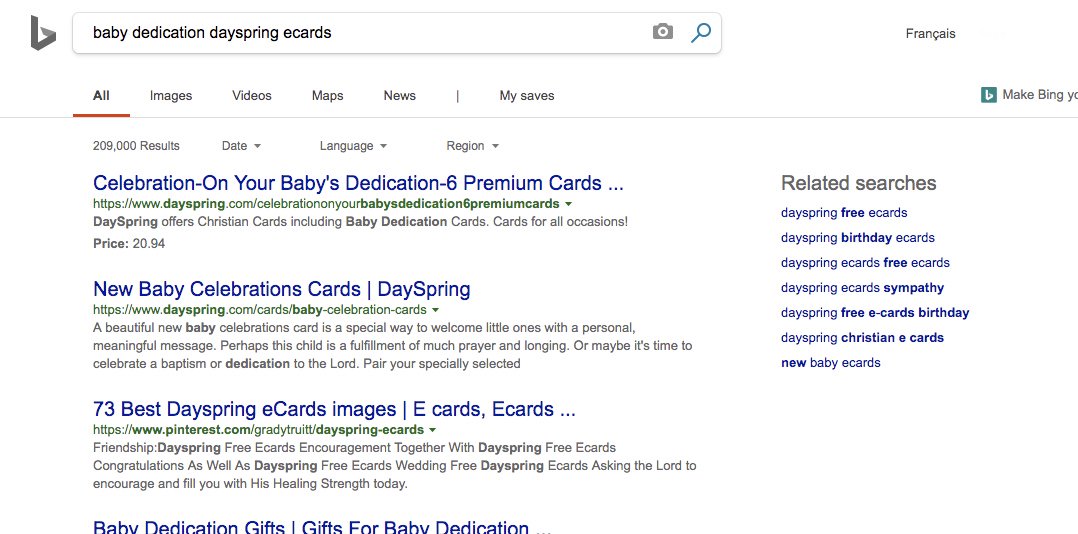
Task: Switch to the Videos tab
Action: coord(252,96)
